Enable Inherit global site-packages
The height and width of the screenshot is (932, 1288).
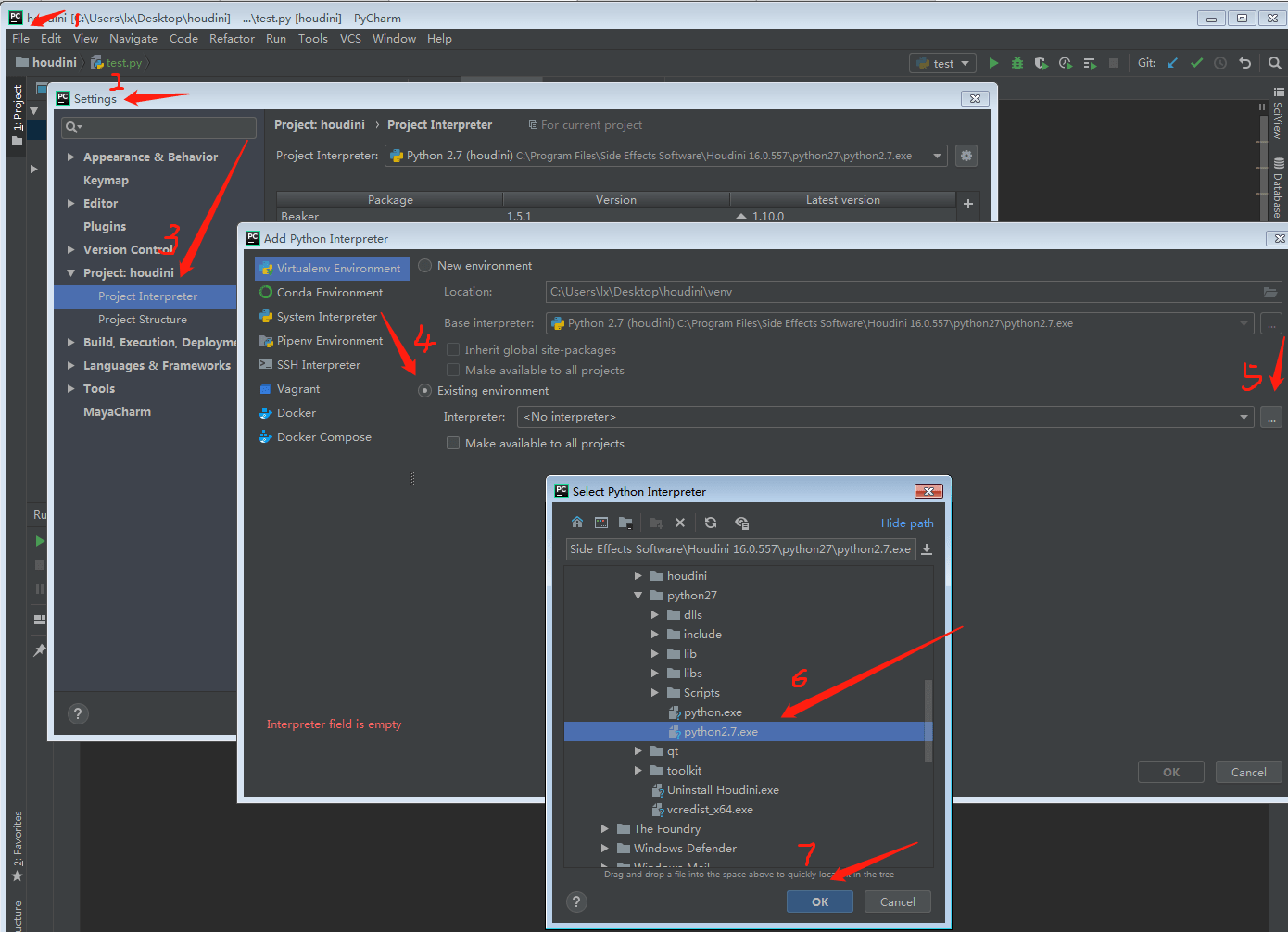click(452, 349)
